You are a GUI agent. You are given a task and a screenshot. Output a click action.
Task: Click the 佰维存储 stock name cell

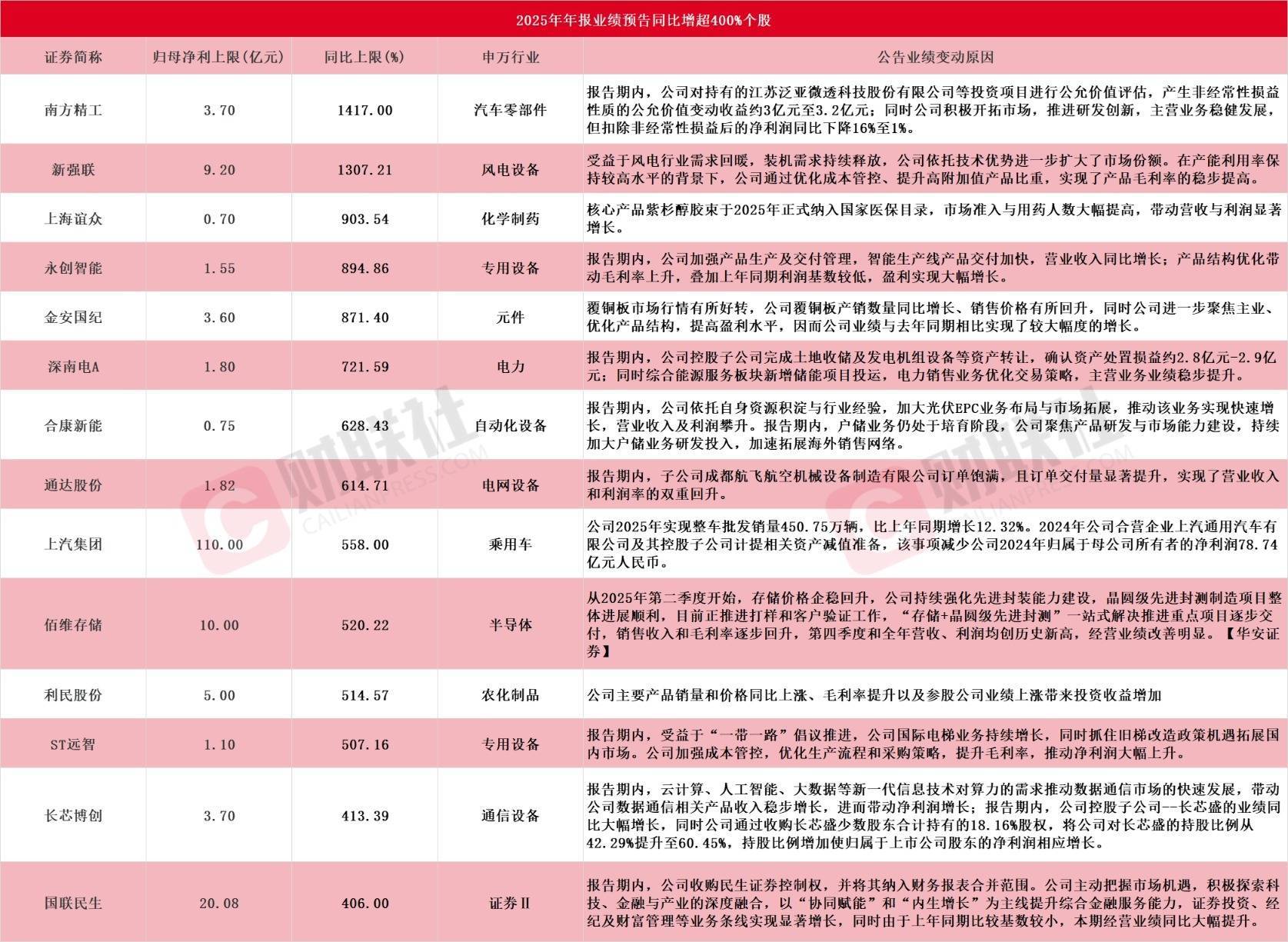[73, 624]
